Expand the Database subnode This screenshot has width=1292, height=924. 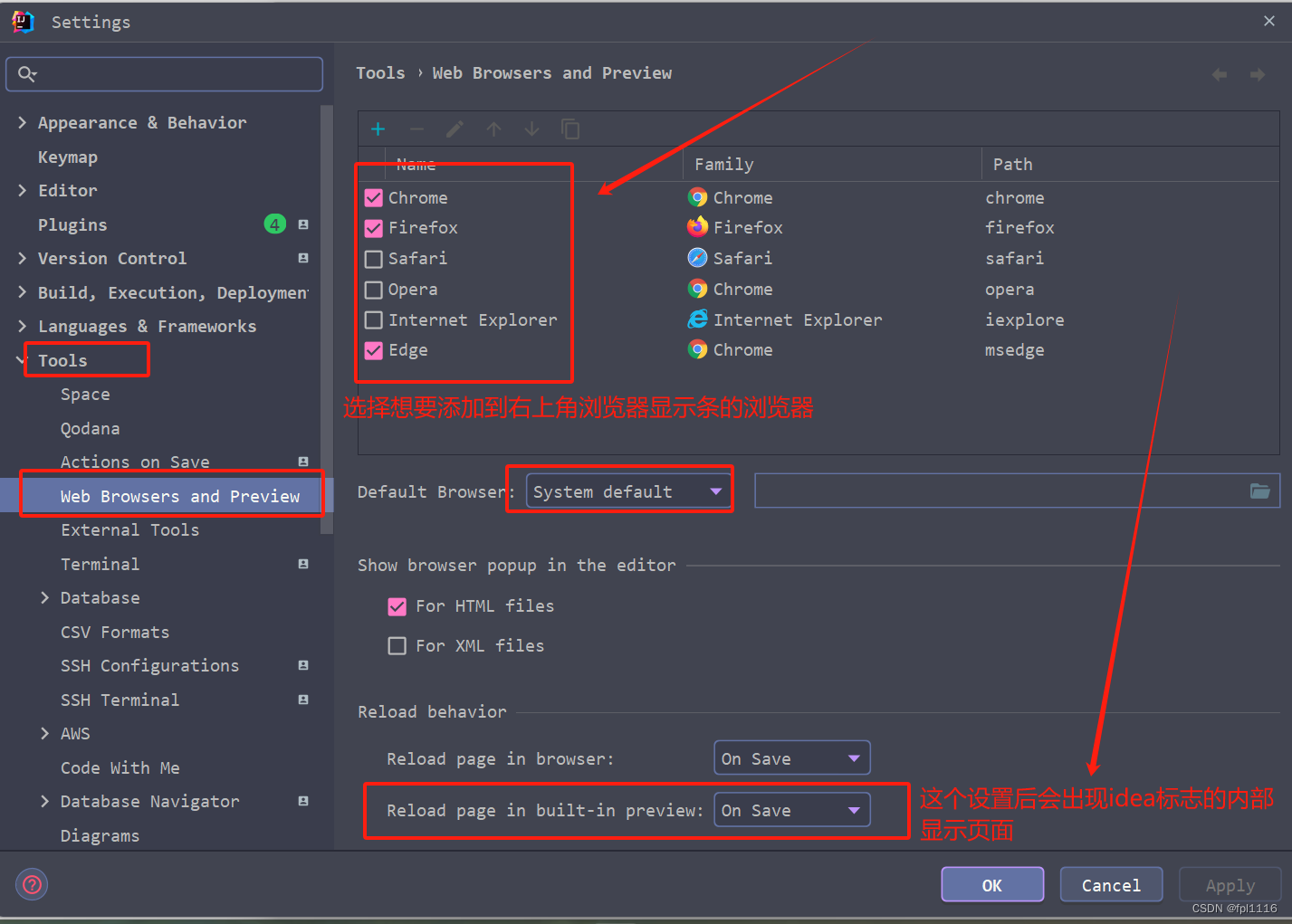(45, 597)
